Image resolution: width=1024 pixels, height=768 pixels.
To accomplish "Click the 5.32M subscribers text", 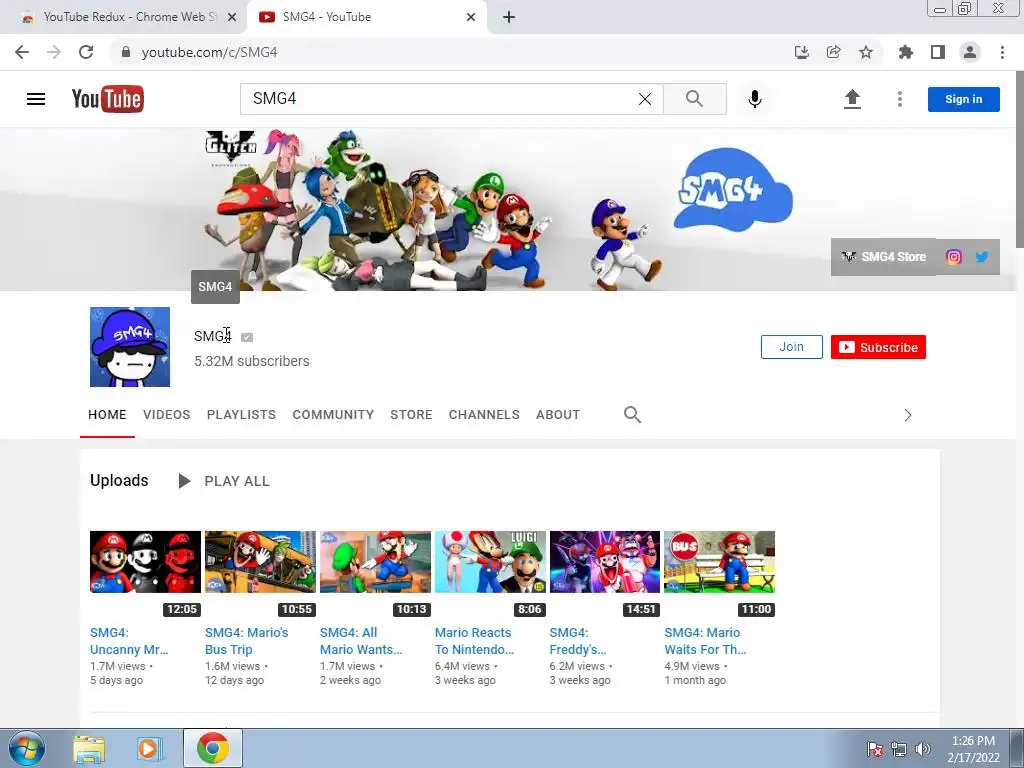I will pyautogui.click(x=251, y=361).
